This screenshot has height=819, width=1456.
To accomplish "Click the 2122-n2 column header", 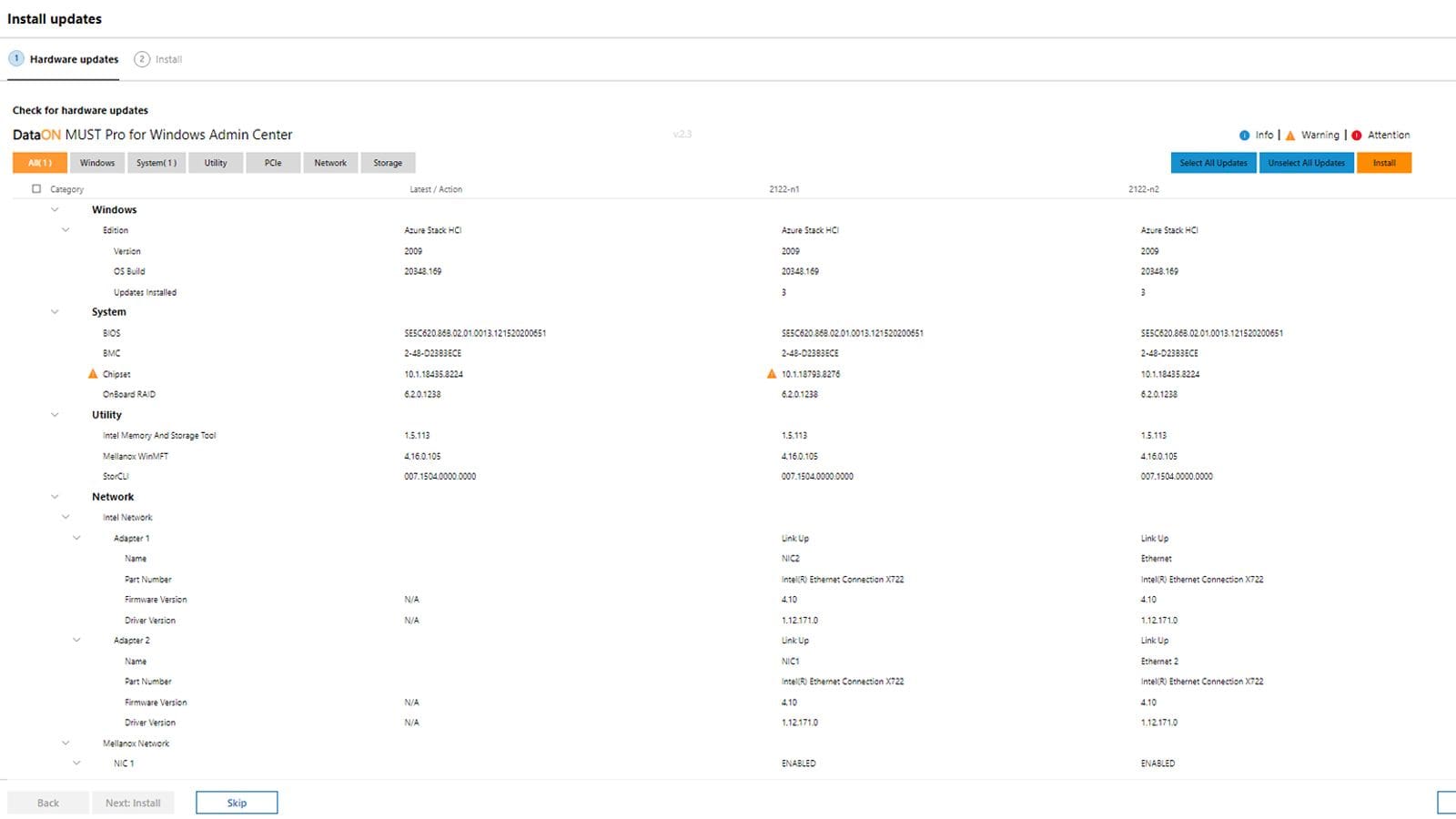I will click(x=1144, y=189).
